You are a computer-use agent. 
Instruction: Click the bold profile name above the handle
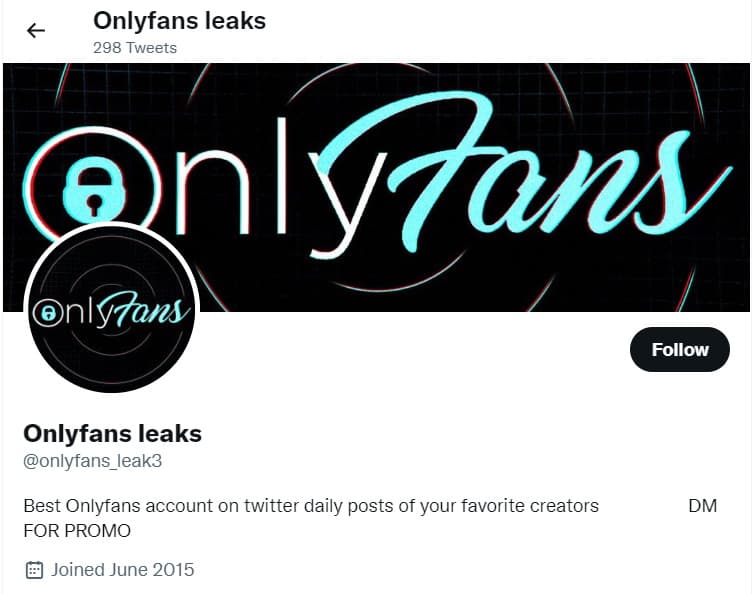(x=112, y=434)
